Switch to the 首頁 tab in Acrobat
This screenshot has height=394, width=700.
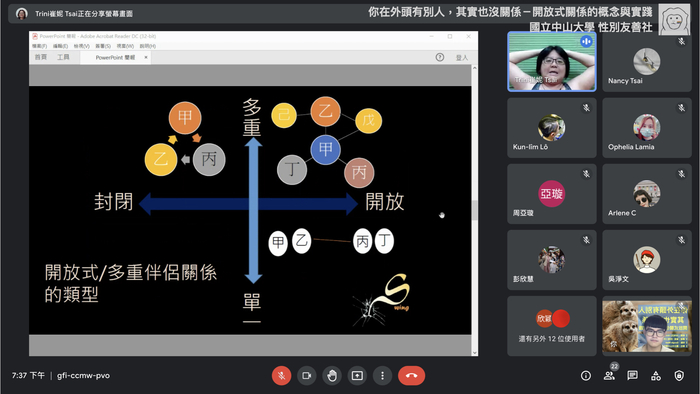41,57
